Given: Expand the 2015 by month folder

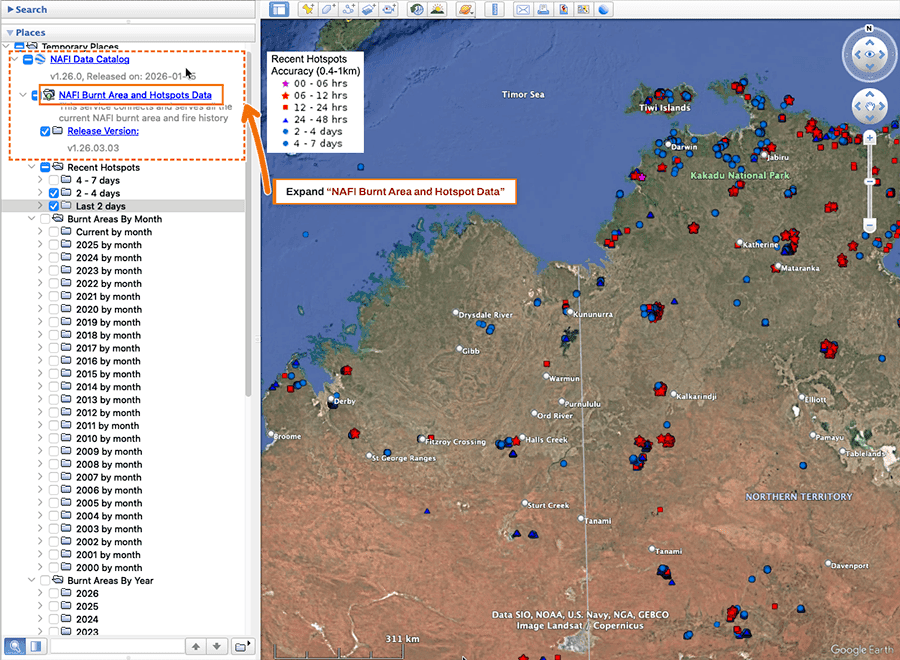Looking at the screenshot, I should pos(40,374).
